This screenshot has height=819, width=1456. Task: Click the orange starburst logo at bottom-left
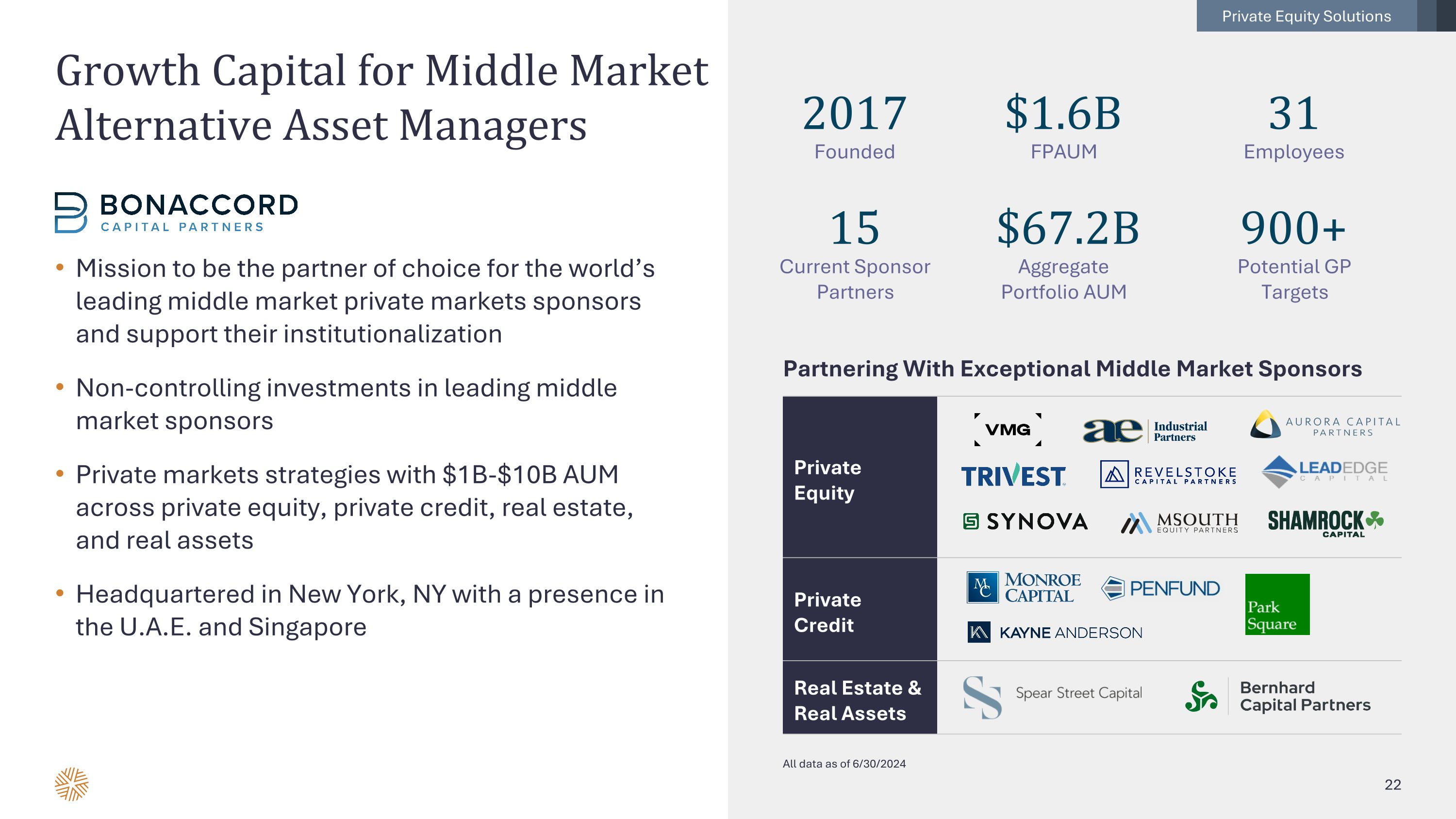tap(72, 784)
